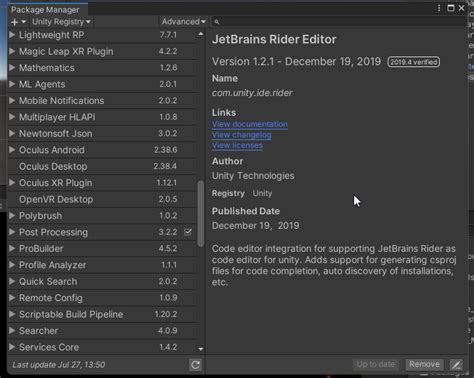Expand the Oculus XR Plugin package
The width and height of the screenshot is (474, 378).
pyautogui.click(x=12, y=183)
